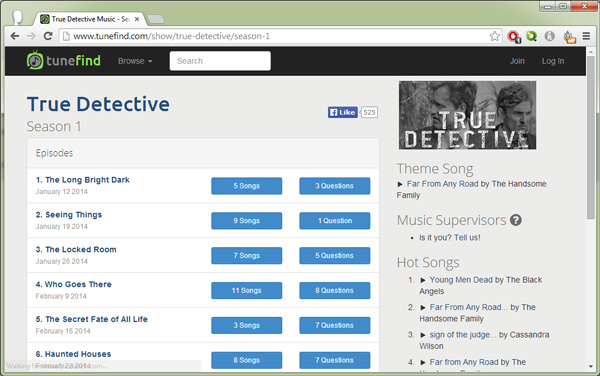
Task: Open 9 Songs for Seeing Things
Action: click(246, 221)
